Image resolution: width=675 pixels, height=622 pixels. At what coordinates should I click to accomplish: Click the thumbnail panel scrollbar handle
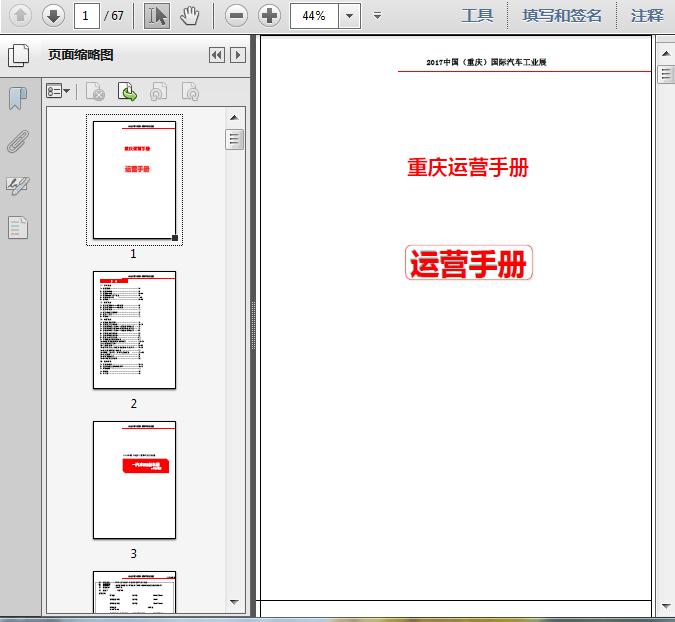[234, 139]
